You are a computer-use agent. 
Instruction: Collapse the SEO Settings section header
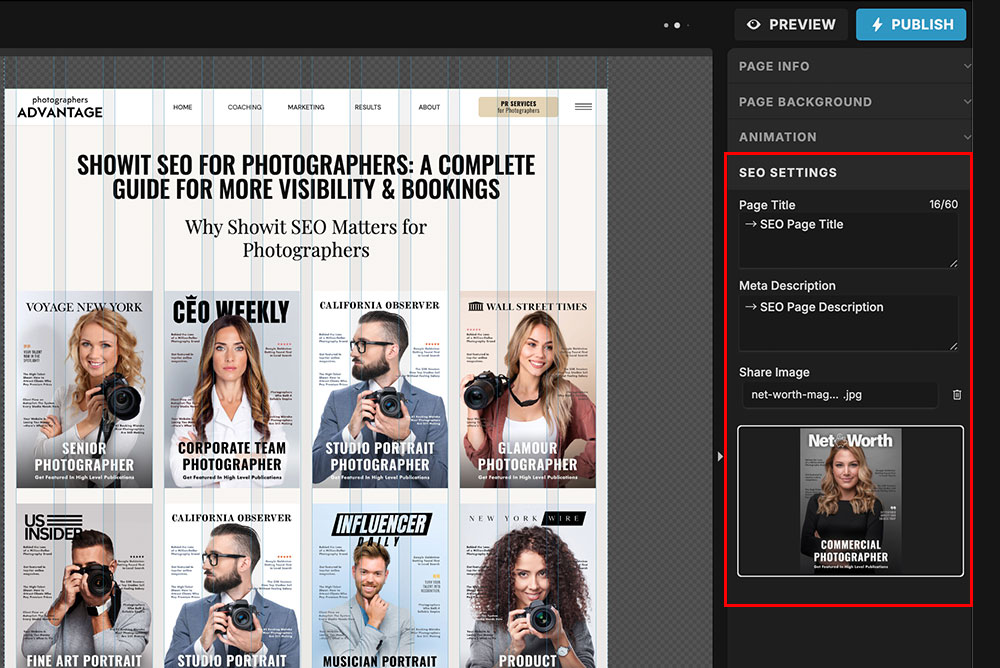pyautogui.click(x=848, y=173)
